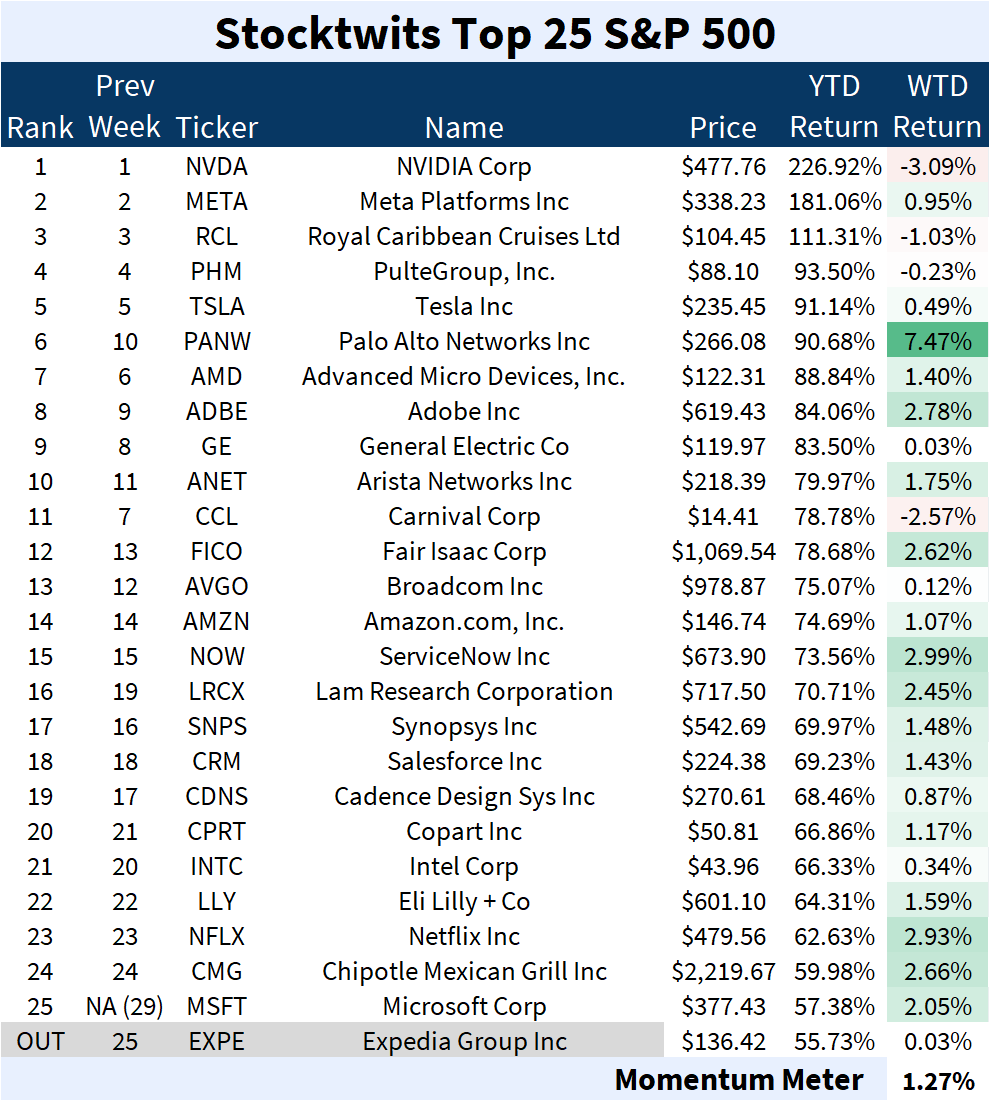Select the NFLX ticker cell

point(217,937)
